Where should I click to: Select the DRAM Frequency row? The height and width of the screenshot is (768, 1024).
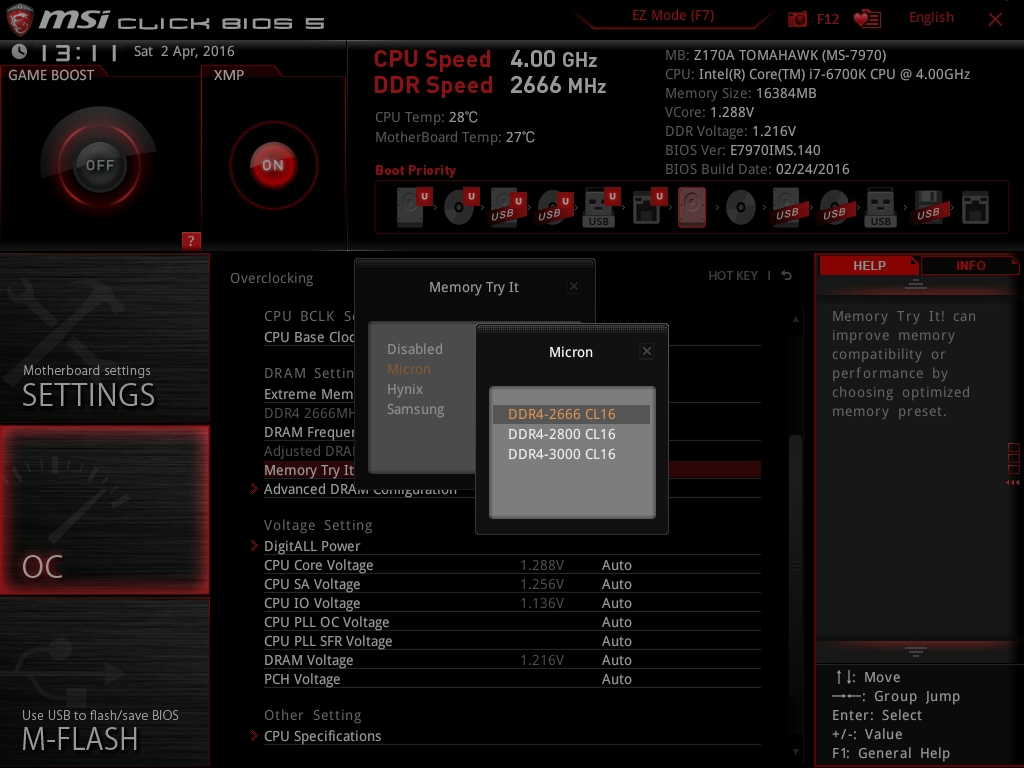(309, 432)
